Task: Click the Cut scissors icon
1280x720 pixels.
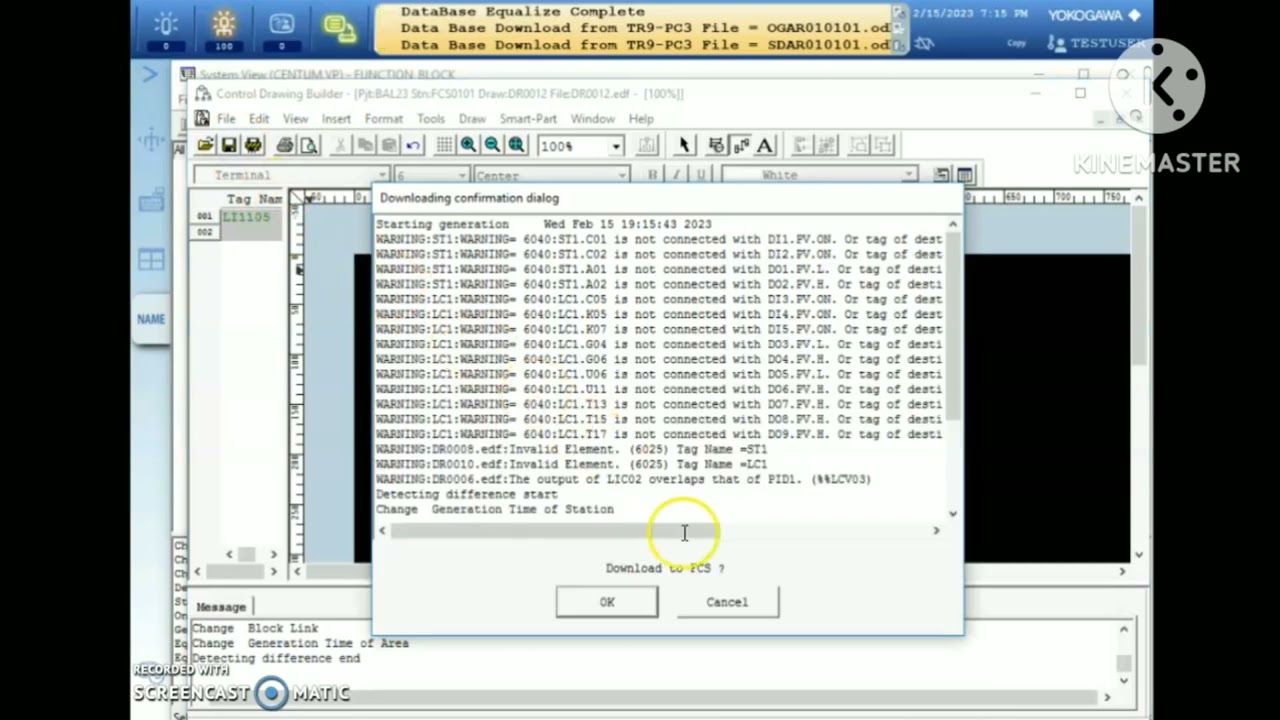Action: point(341,146)
